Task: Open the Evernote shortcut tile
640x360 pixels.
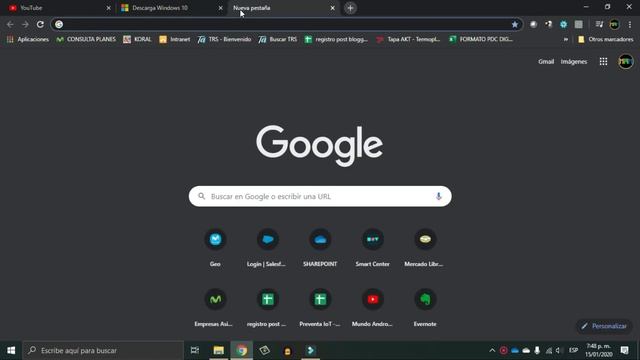Action: coord(424,307)
